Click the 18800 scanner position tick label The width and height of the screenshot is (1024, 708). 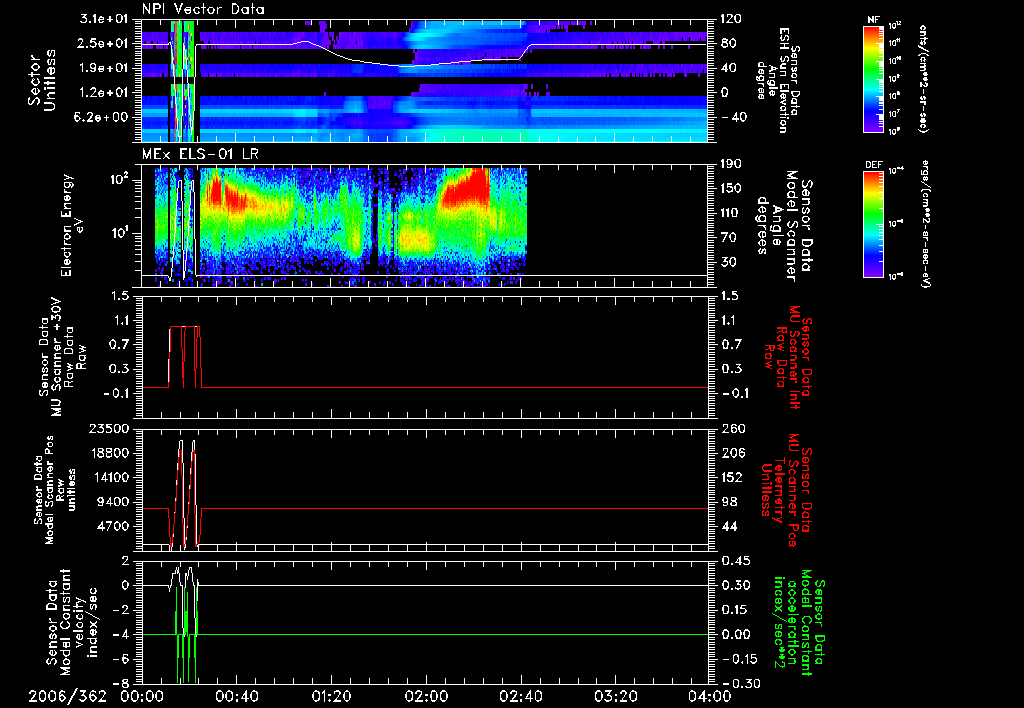tap(108, 453)
